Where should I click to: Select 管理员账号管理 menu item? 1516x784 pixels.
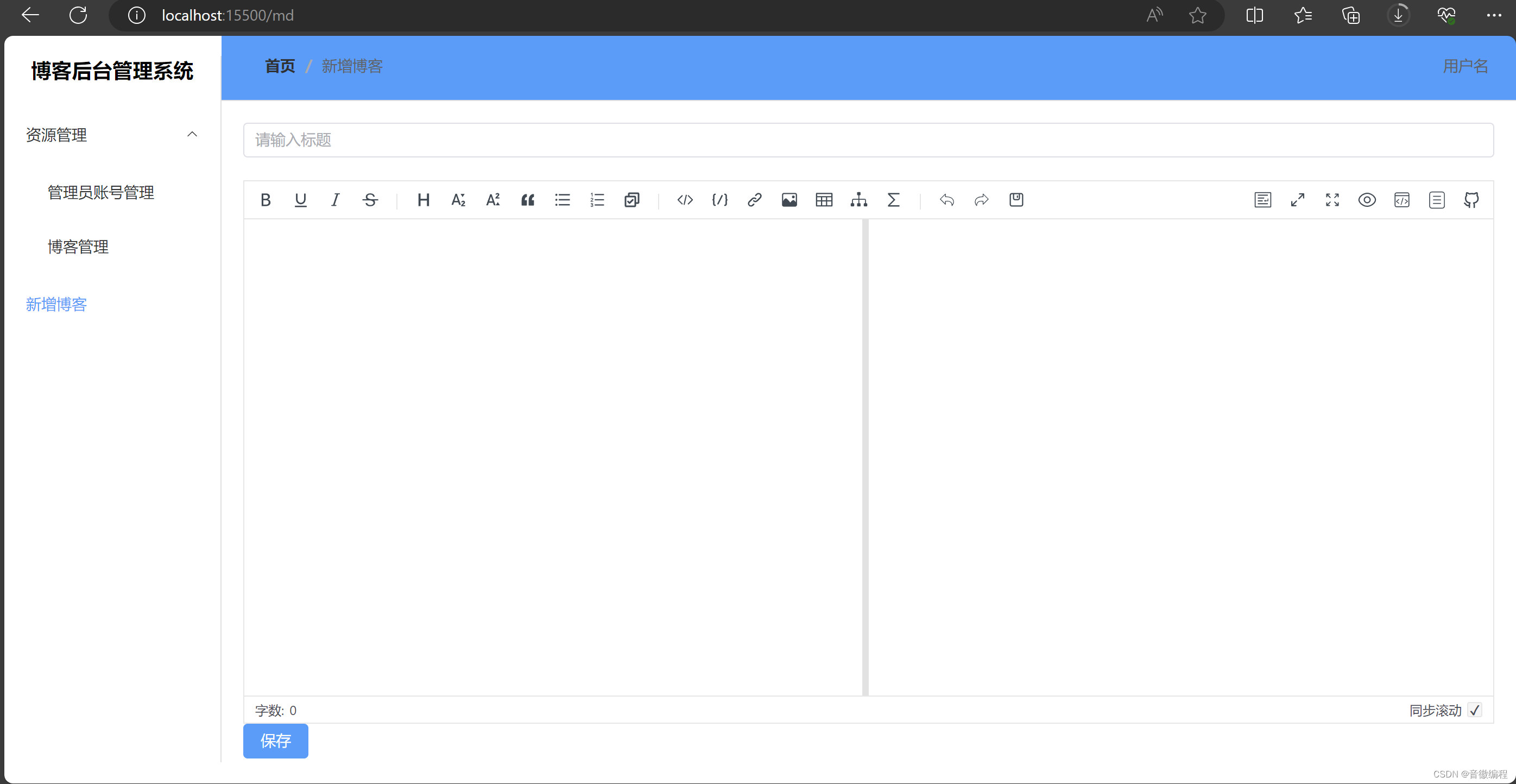point(100,192)
